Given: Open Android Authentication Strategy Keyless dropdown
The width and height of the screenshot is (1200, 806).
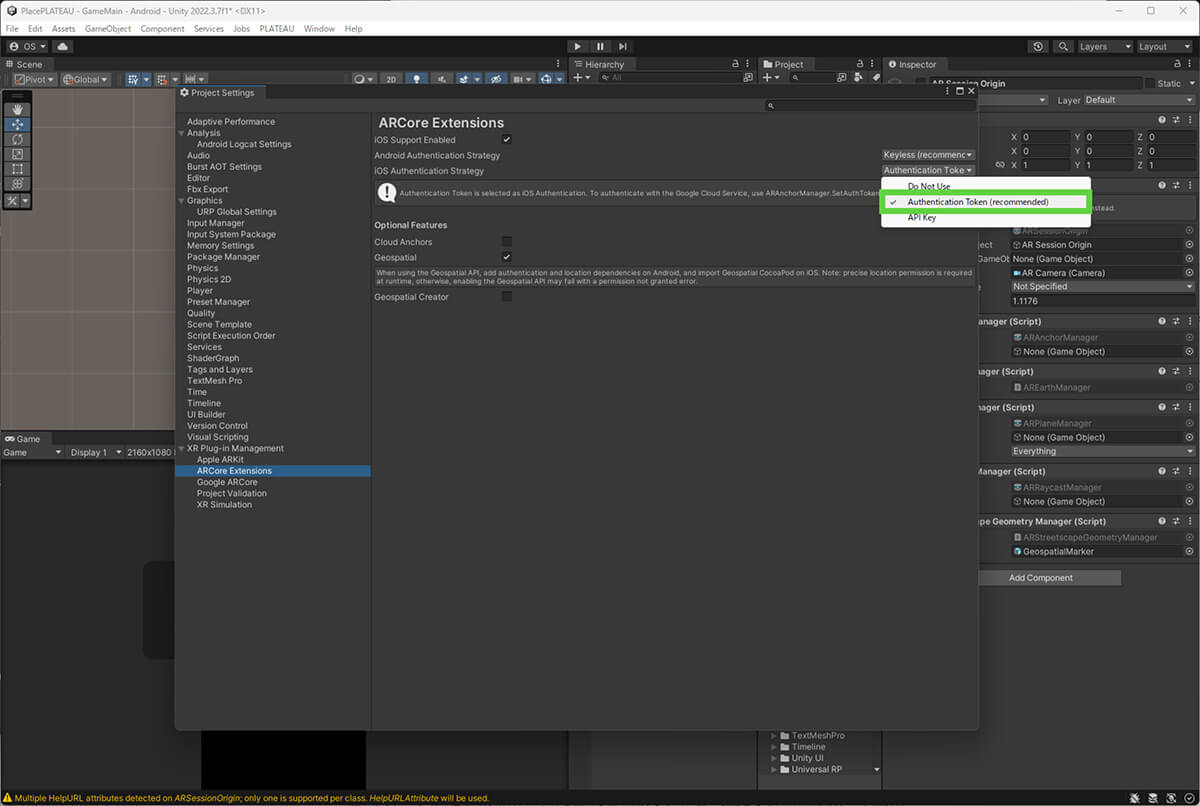Looking at the screenshot, I should click(928, 155).
